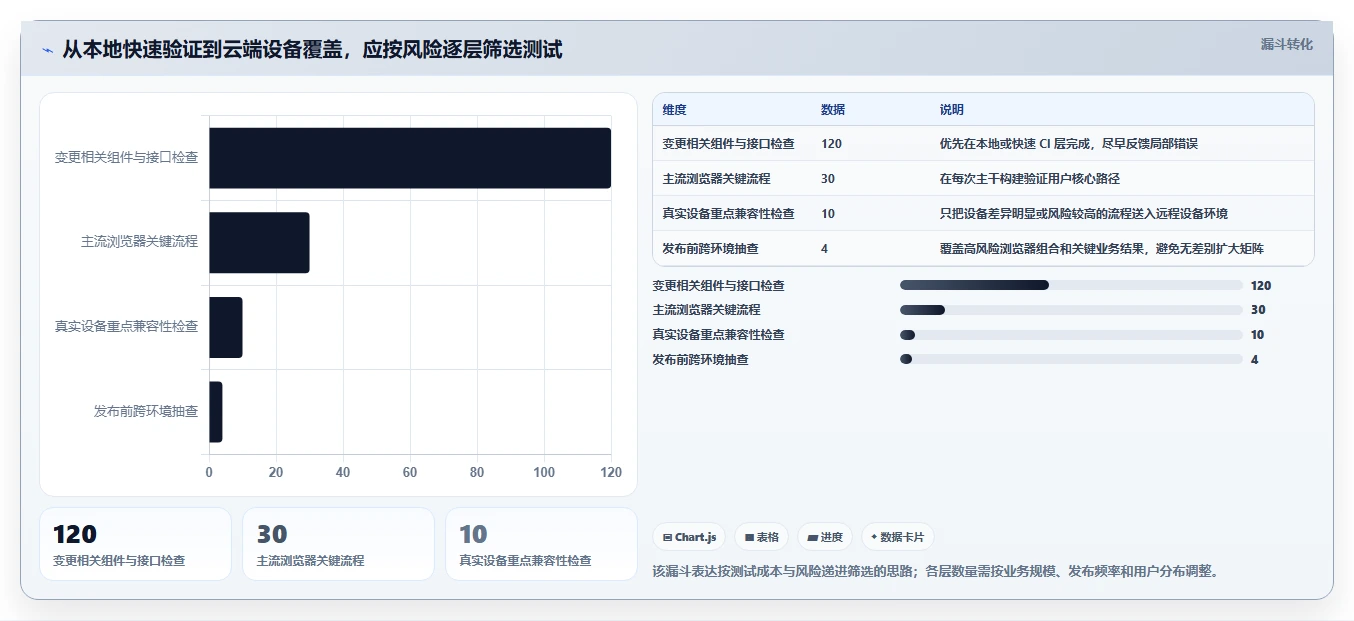This screenshot has height=621, width=1354.
Task: Click chart axis label 主流浏览器关键流程
Action: (139, 242)
